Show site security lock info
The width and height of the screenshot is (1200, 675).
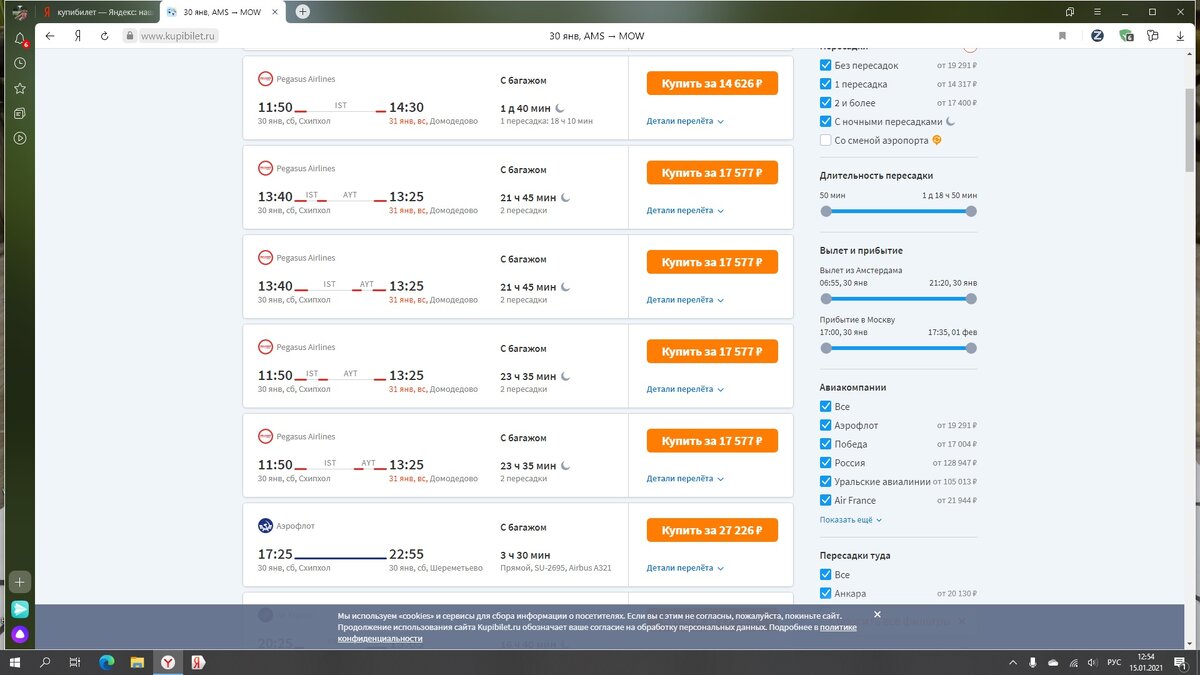click(128, 35)
